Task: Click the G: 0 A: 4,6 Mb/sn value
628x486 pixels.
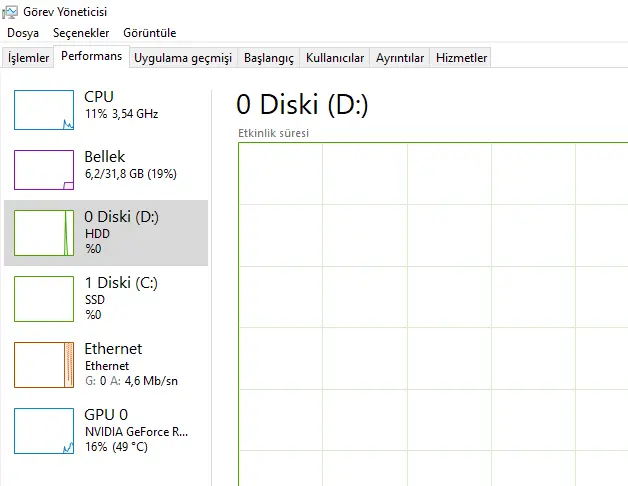Action: [x=131, y=381]
